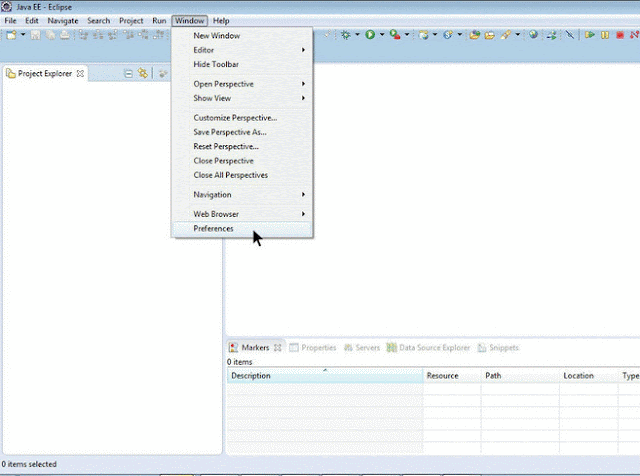The width and height of the screenshot is (640, 476).
Task: Sort by the Description column header
Action: (325, 375)
